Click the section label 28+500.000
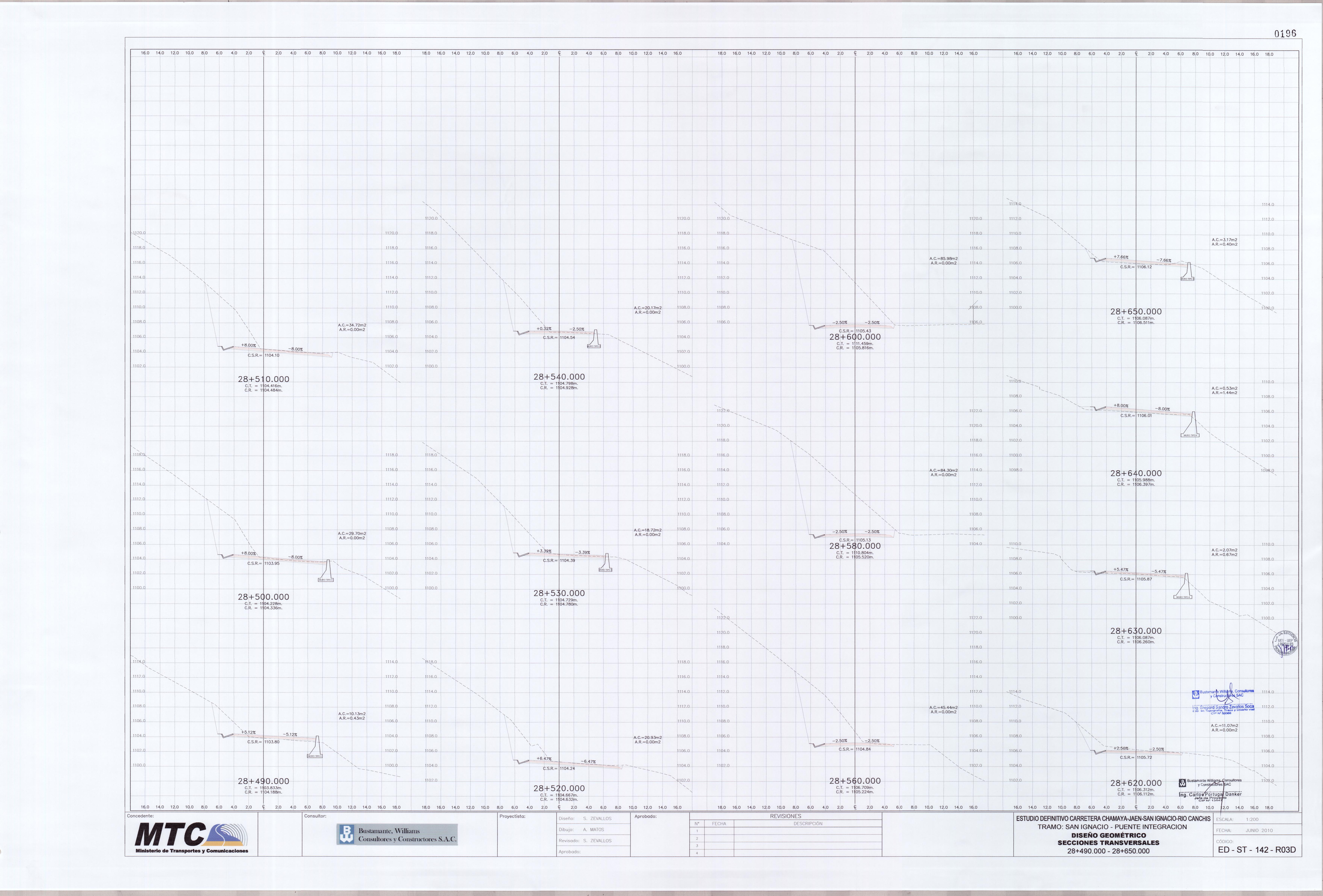 point(264,597)
